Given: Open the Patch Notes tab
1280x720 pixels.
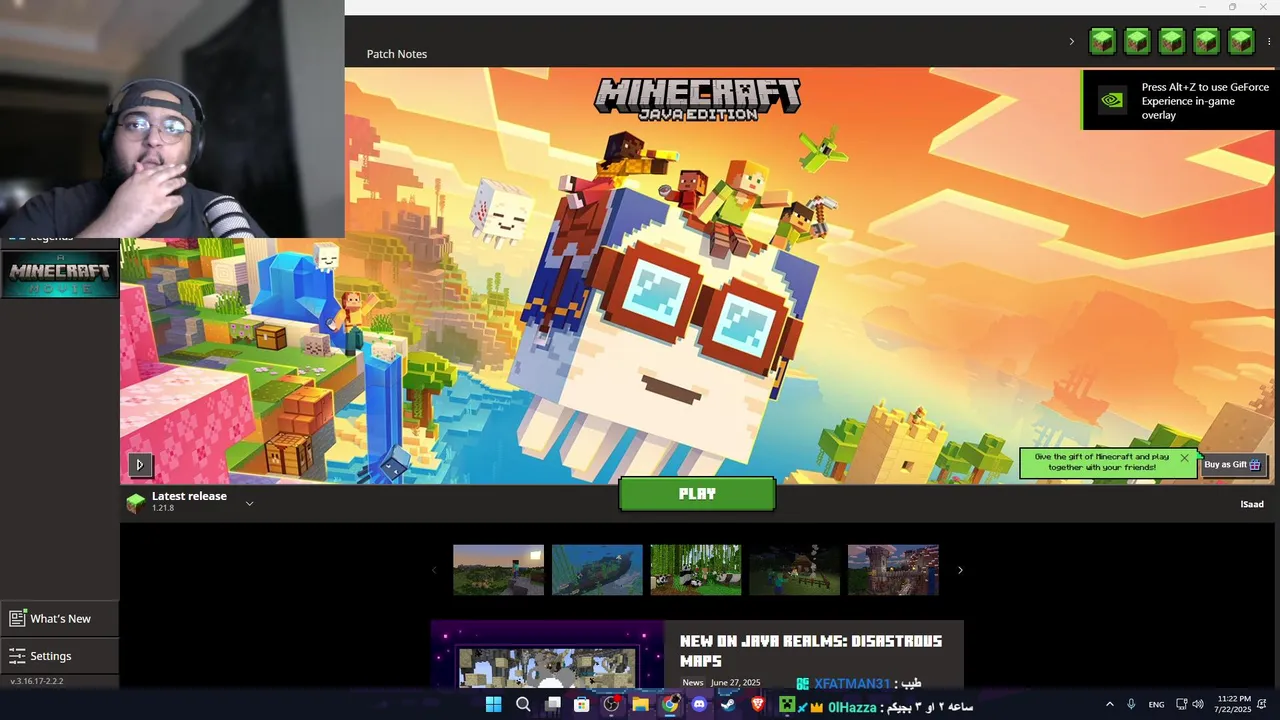Looking at the screenshot, I should (397, 54).
